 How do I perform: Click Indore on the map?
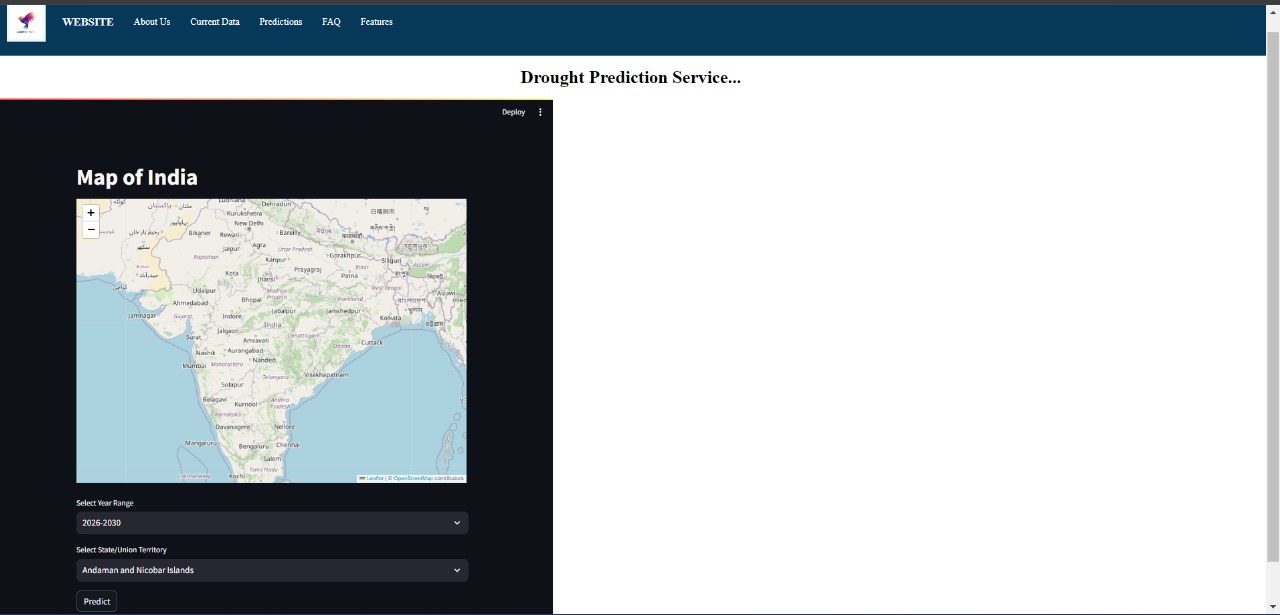[232, 316]
